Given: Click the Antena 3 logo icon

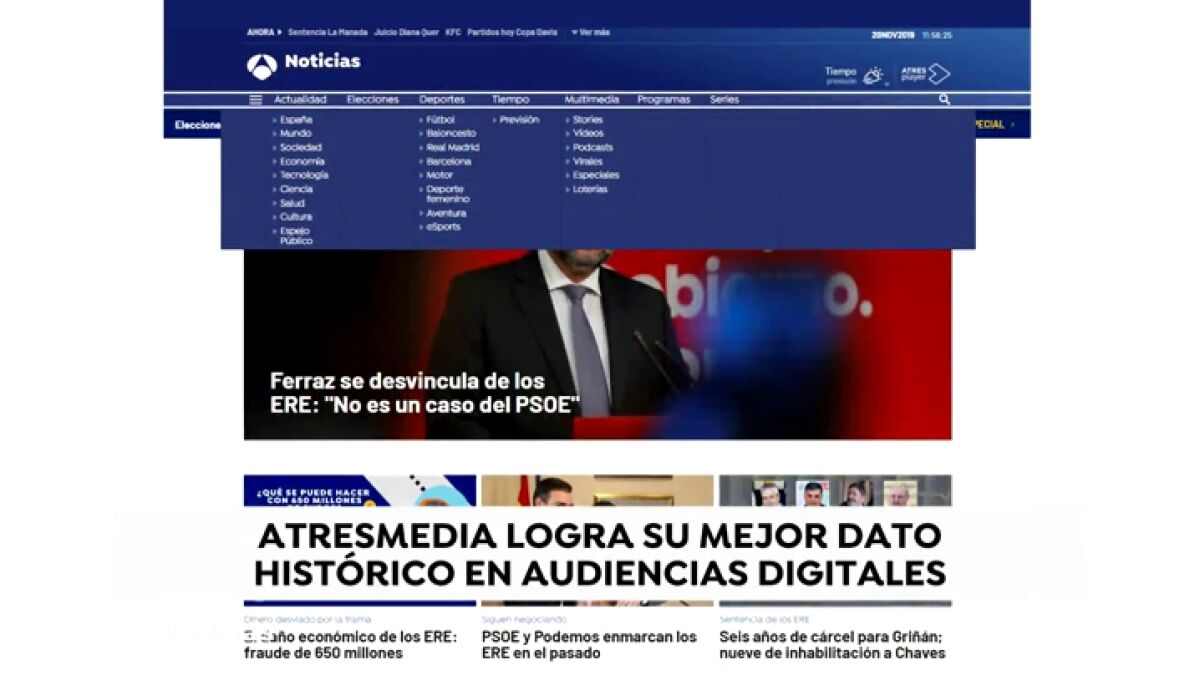Looking at the screenshot, I should tap(262, 66).
